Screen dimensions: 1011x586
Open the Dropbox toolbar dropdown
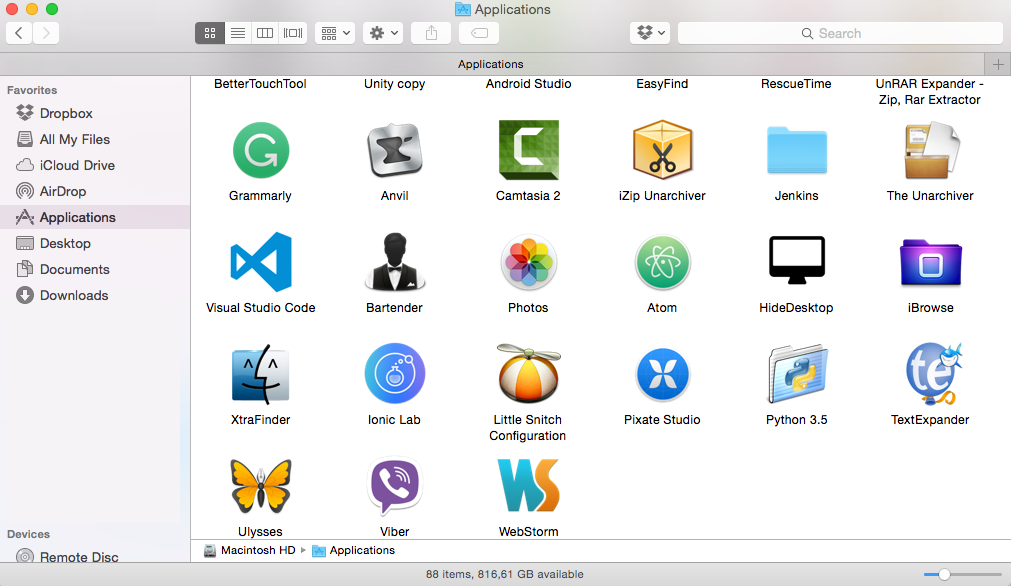coord(651,33)
